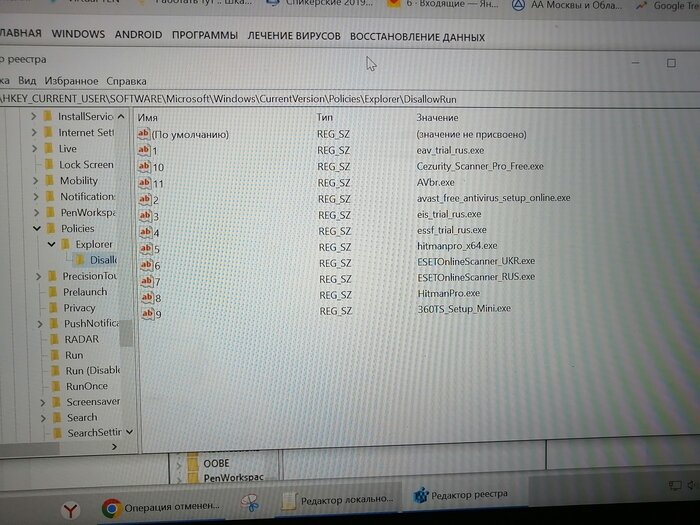Screen dimensions: 700x525
Task: Click the RADAR folder icon
Action: (54, 339)
